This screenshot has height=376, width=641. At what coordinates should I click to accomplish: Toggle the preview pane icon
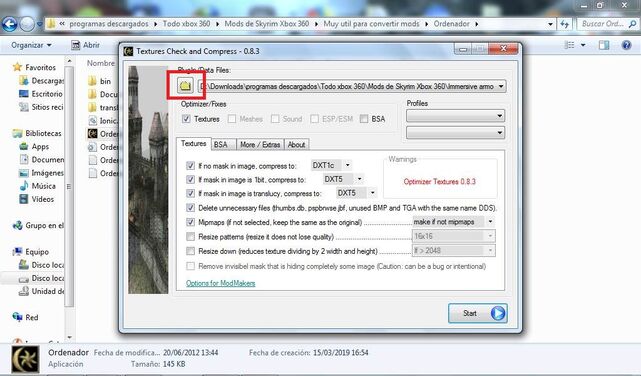(604, 45)
